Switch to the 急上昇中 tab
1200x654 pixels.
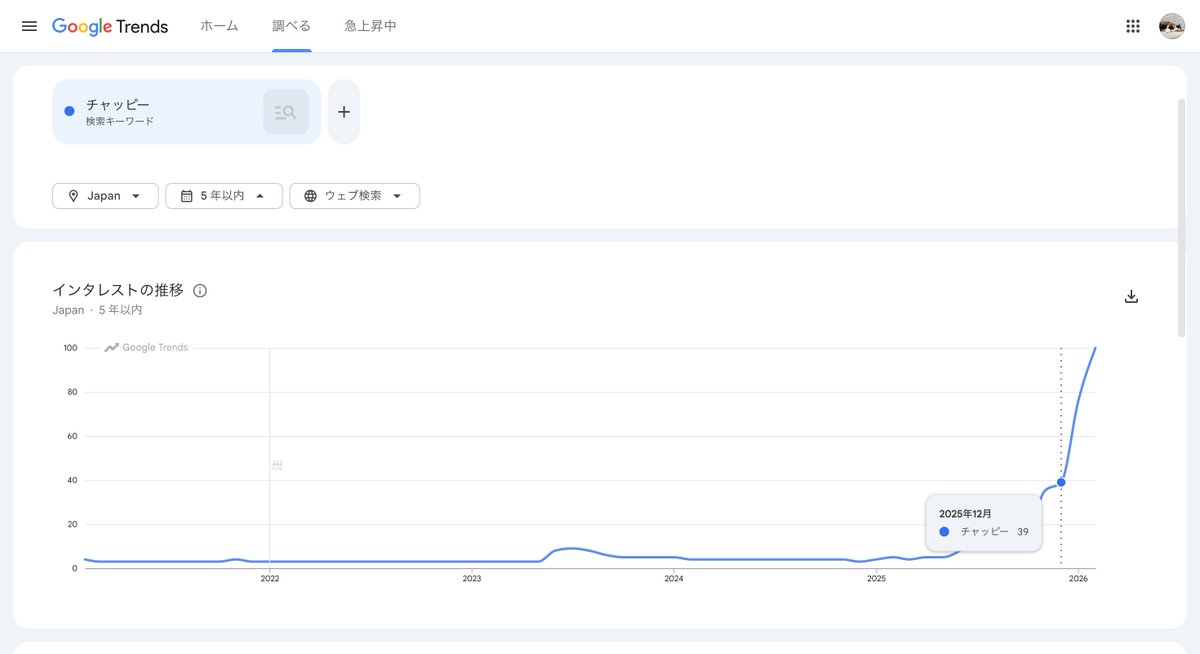370,26
